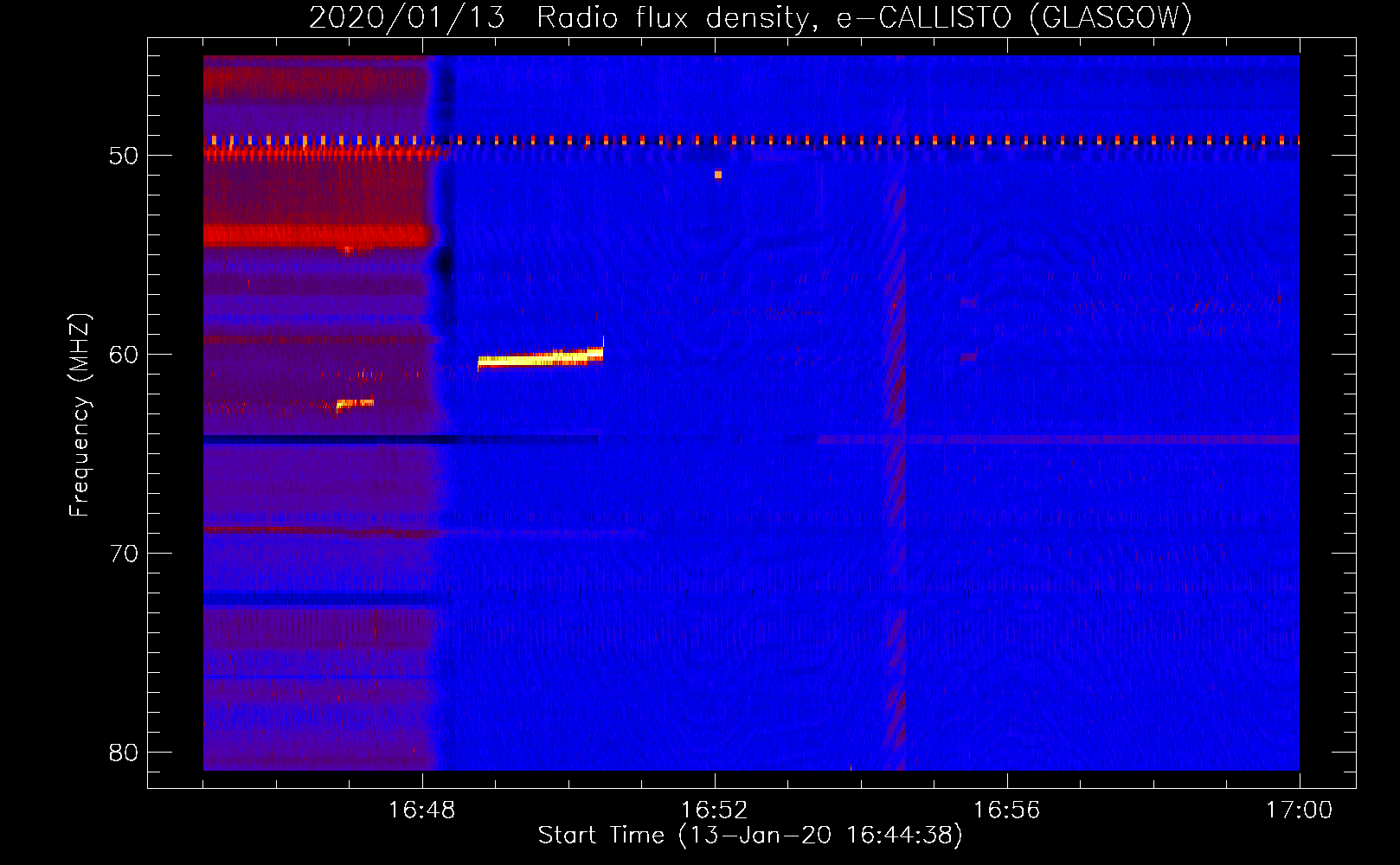Click the 'Start Time (13-Jan-20 16:44:38)' label
Screen dimensions: 1400x865
pos(750,836)
